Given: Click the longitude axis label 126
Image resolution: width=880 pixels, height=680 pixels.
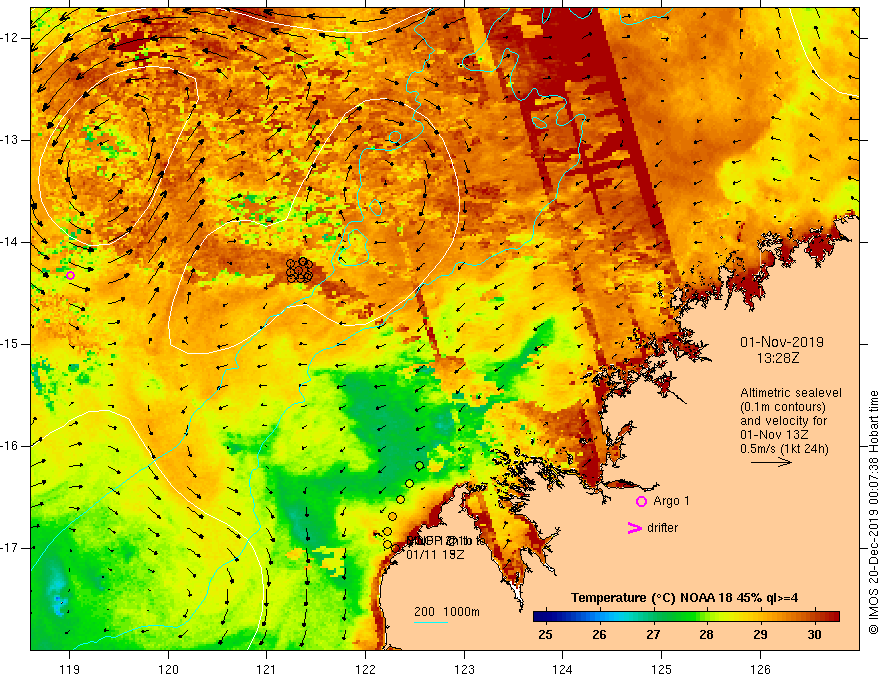Looking at the screenshot, I should click(760, 669).
